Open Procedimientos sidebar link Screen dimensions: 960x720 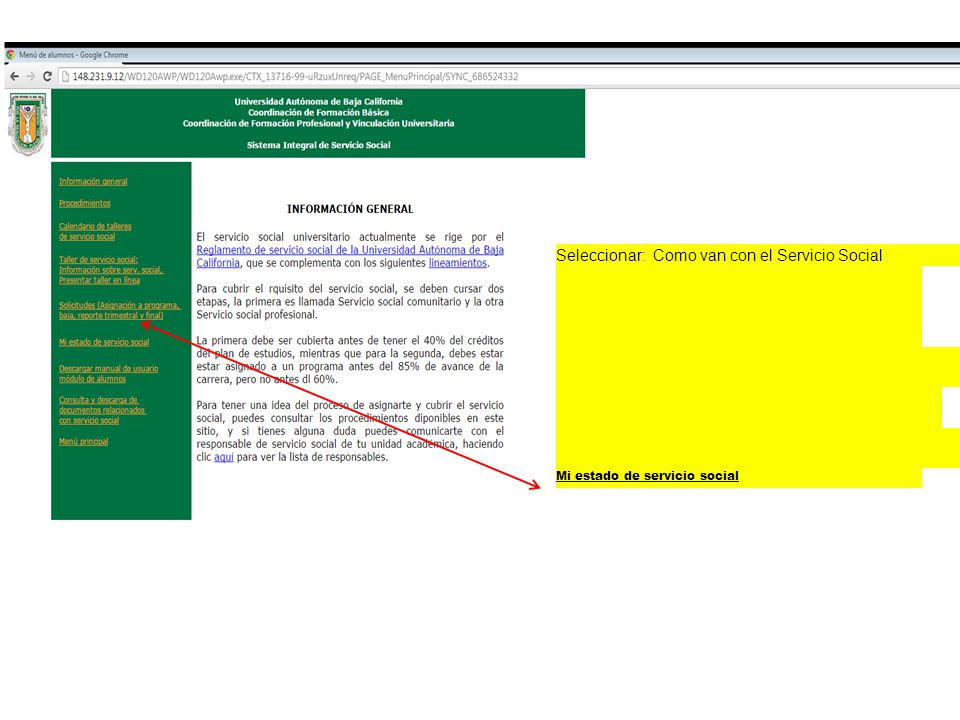[84, 203]
